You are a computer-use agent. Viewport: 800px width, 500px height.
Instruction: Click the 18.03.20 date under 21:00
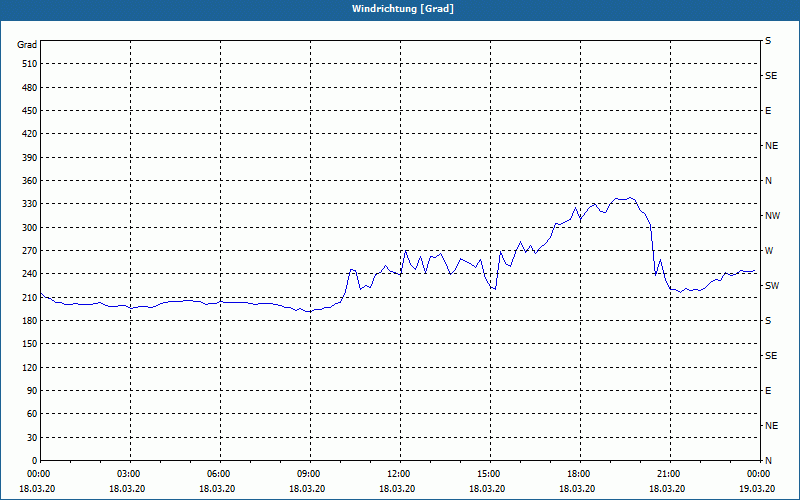[667, 489]
